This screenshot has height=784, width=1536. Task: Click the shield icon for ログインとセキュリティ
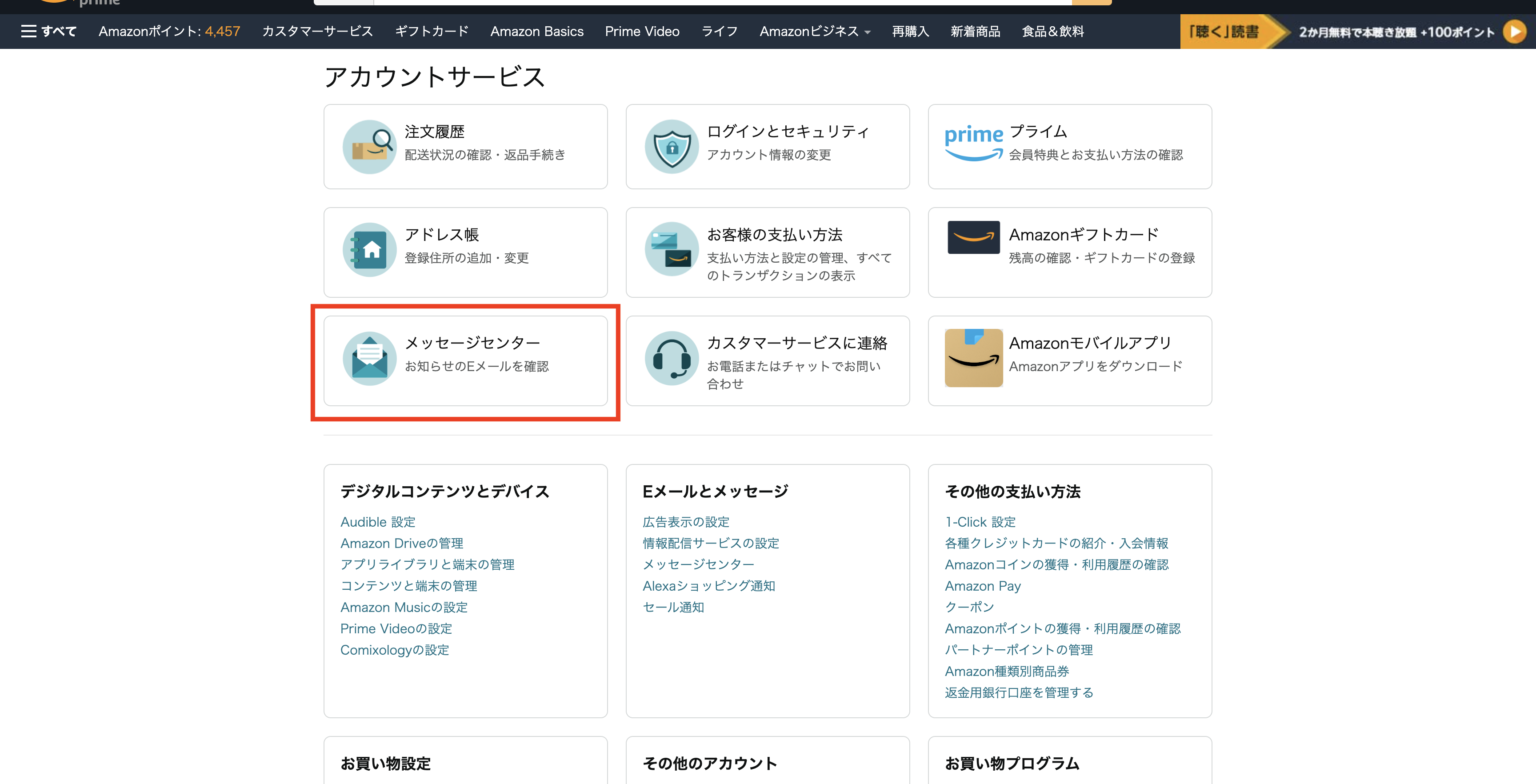point(671,145)
